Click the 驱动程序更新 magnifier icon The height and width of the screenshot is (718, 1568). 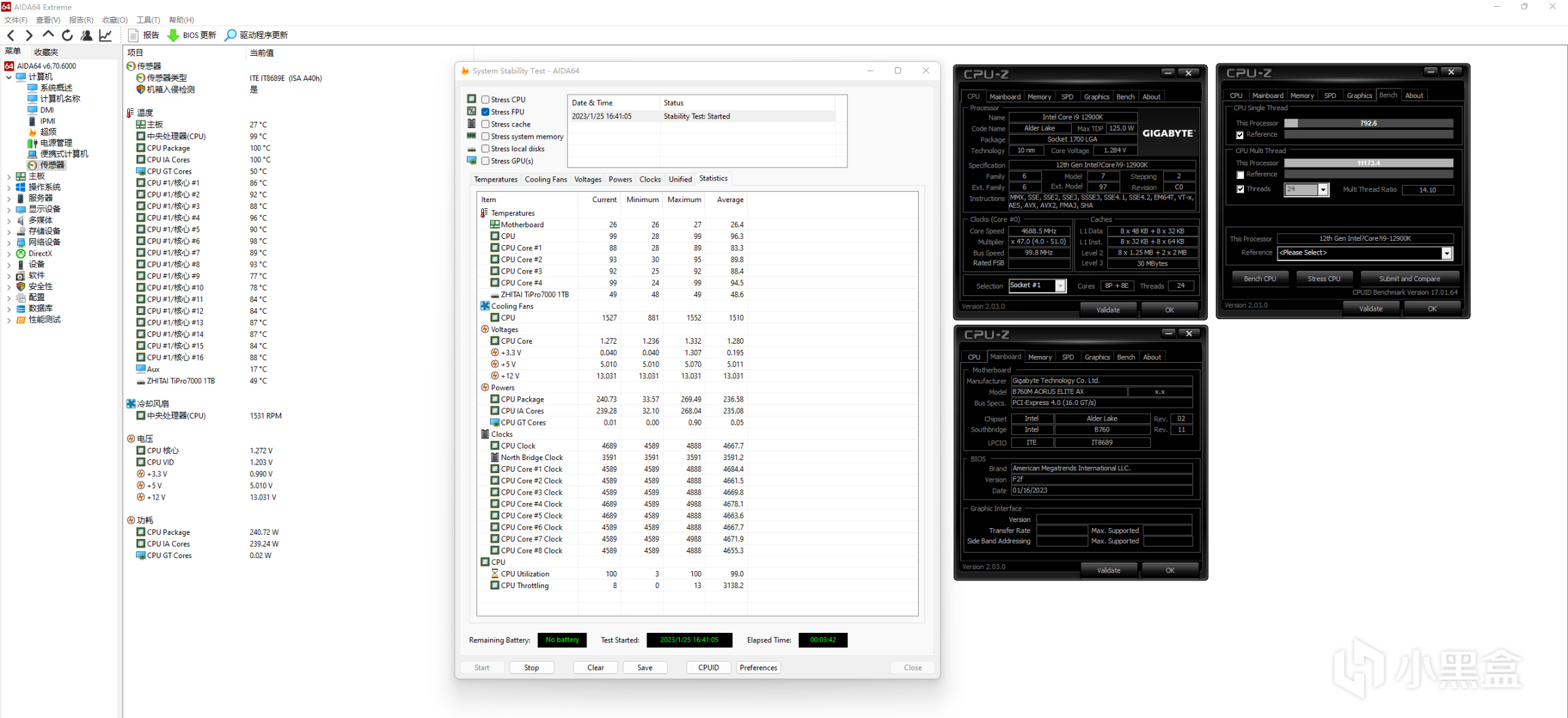click(x=231, y=35)
